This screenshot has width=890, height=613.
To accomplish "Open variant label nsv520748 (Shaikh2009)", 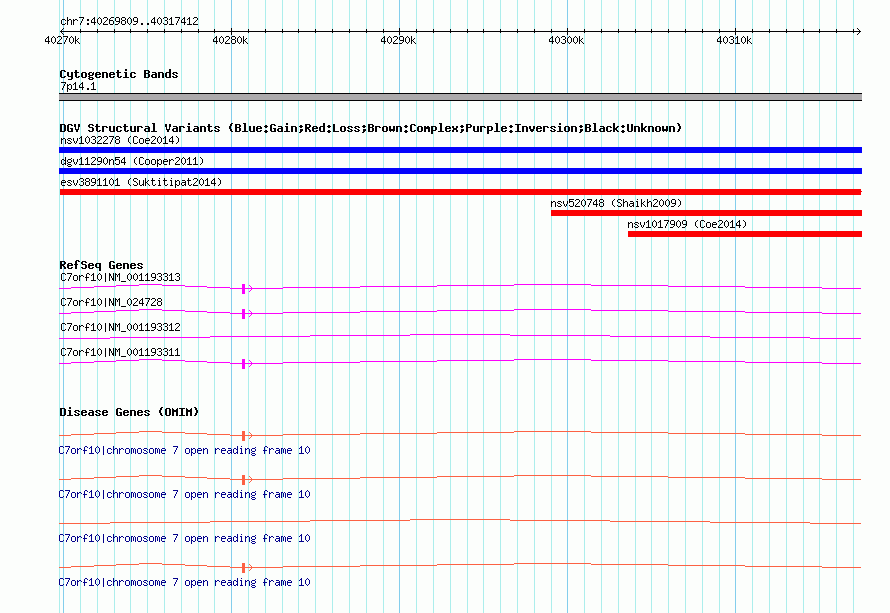I will pos(616,203).
